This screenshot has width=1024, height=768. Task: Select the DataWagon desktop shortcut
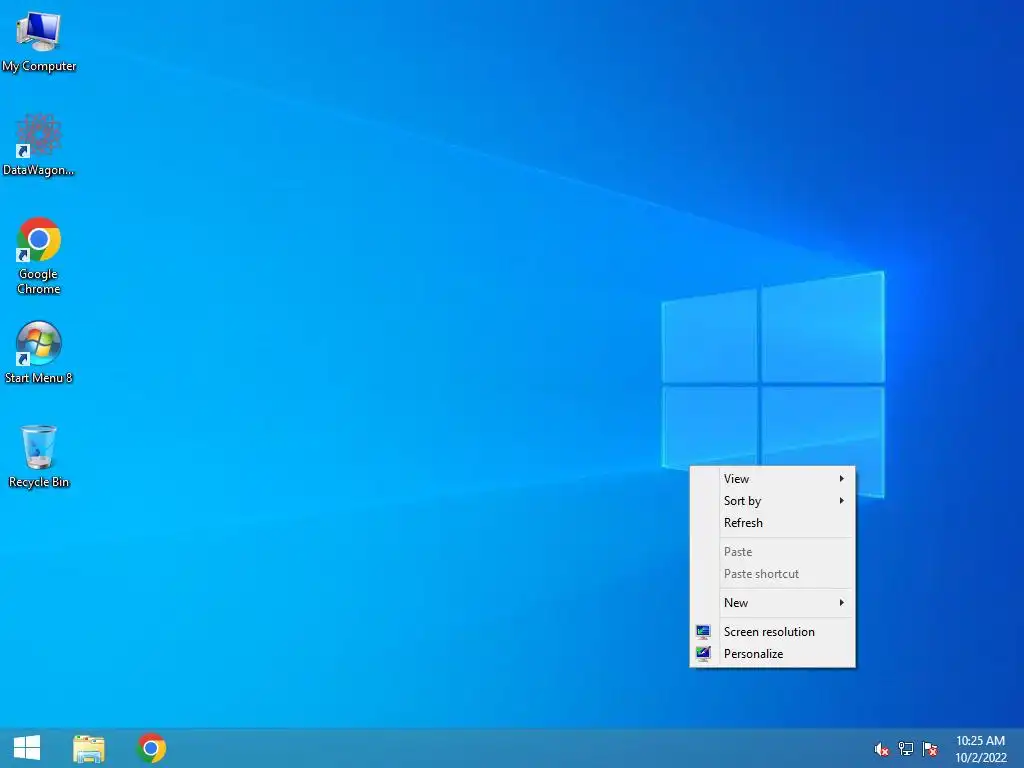pos(39,146)
